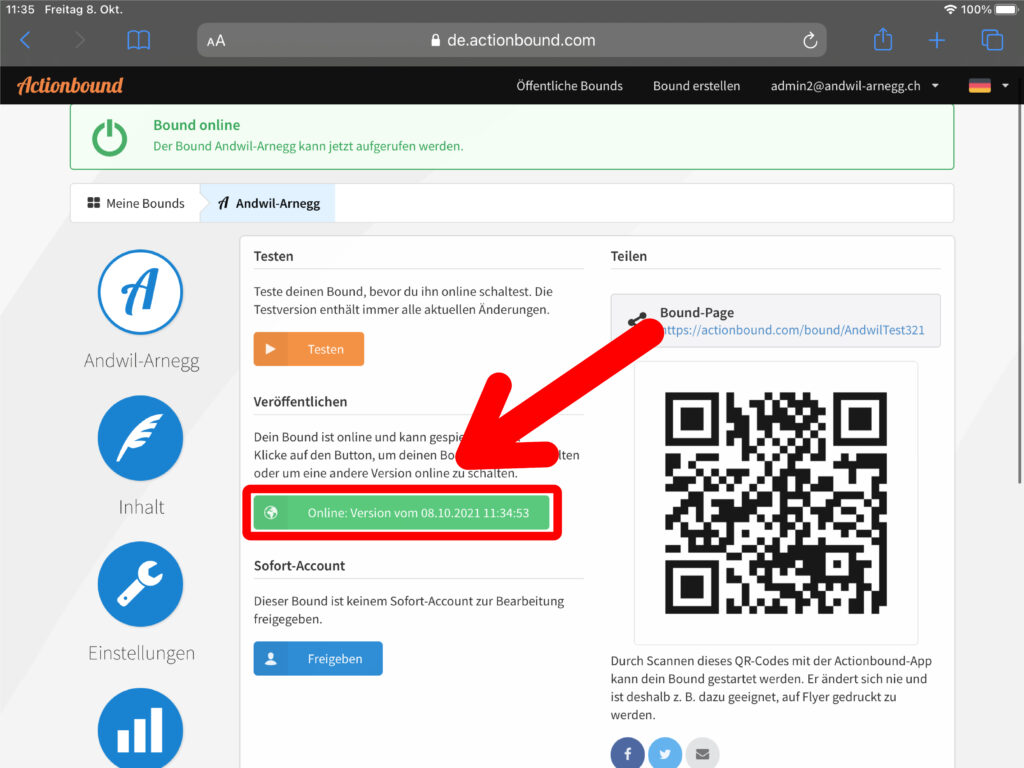Tap Safari share icon
This screenshot has width=1024, height=768.
click(x=882, y=40)
